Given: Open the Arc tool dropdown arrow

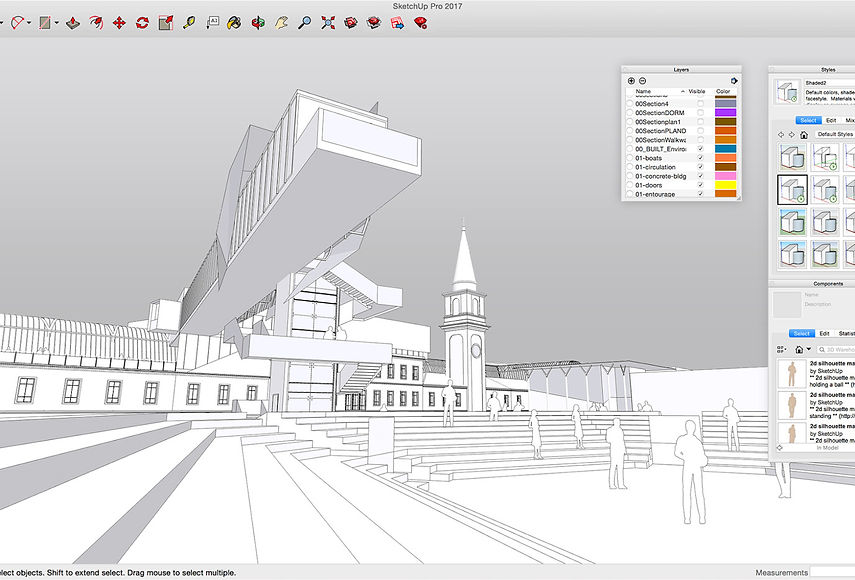Looking at the screenshot, I should [x=29, y=23].
